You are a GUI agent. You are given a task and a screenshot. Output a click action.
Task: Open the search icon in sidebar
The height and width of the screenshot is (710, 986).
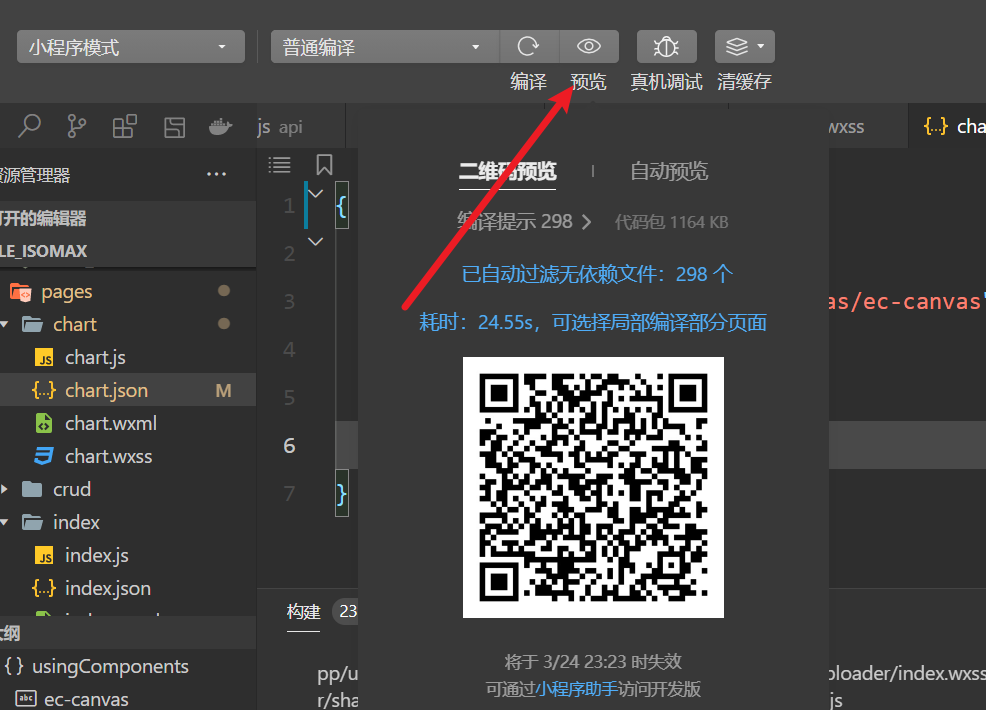pos(29,126)
